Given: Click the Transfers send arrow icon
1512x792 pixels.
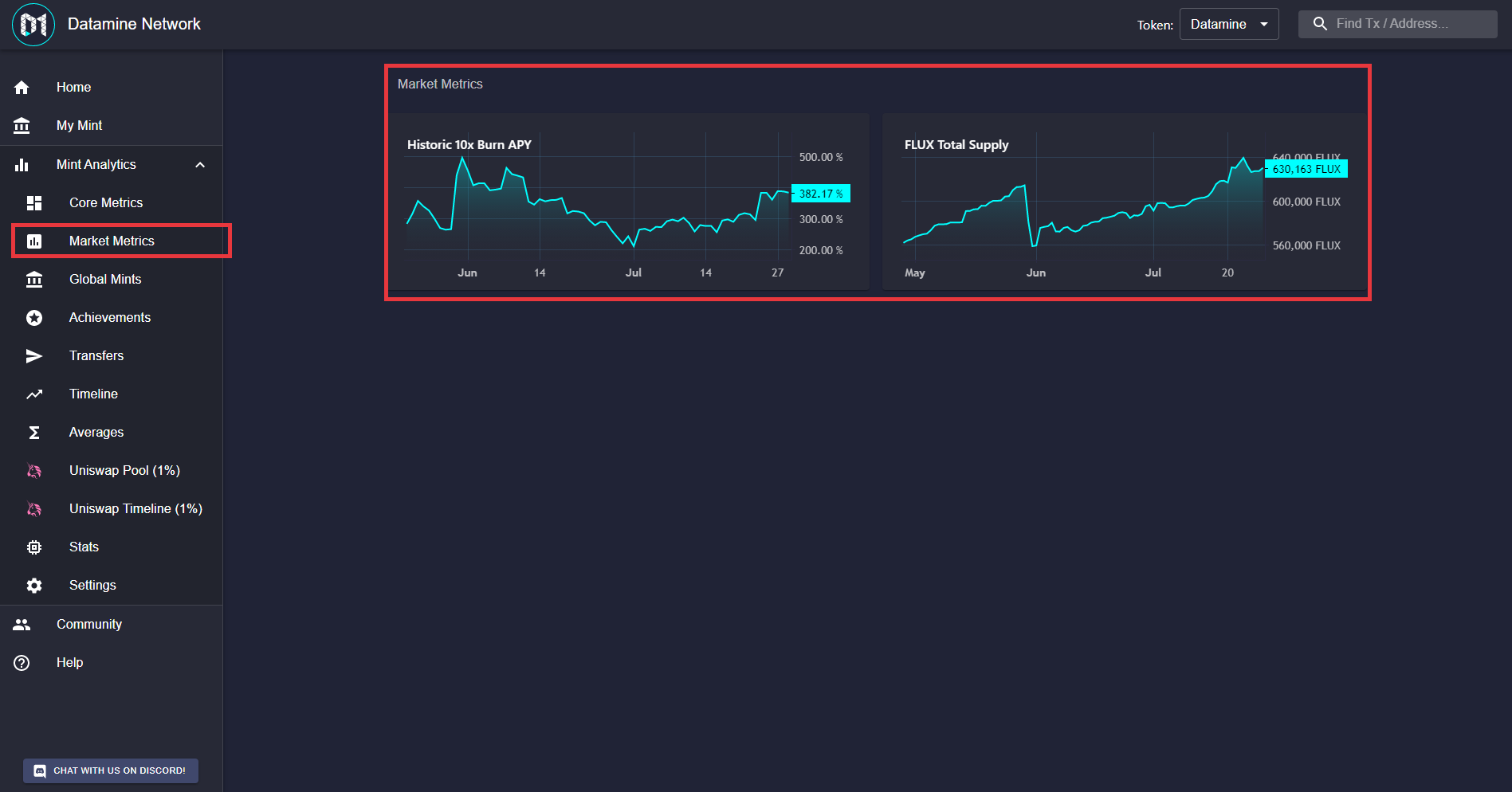Looking at the screenshot, I should (34, 356).
